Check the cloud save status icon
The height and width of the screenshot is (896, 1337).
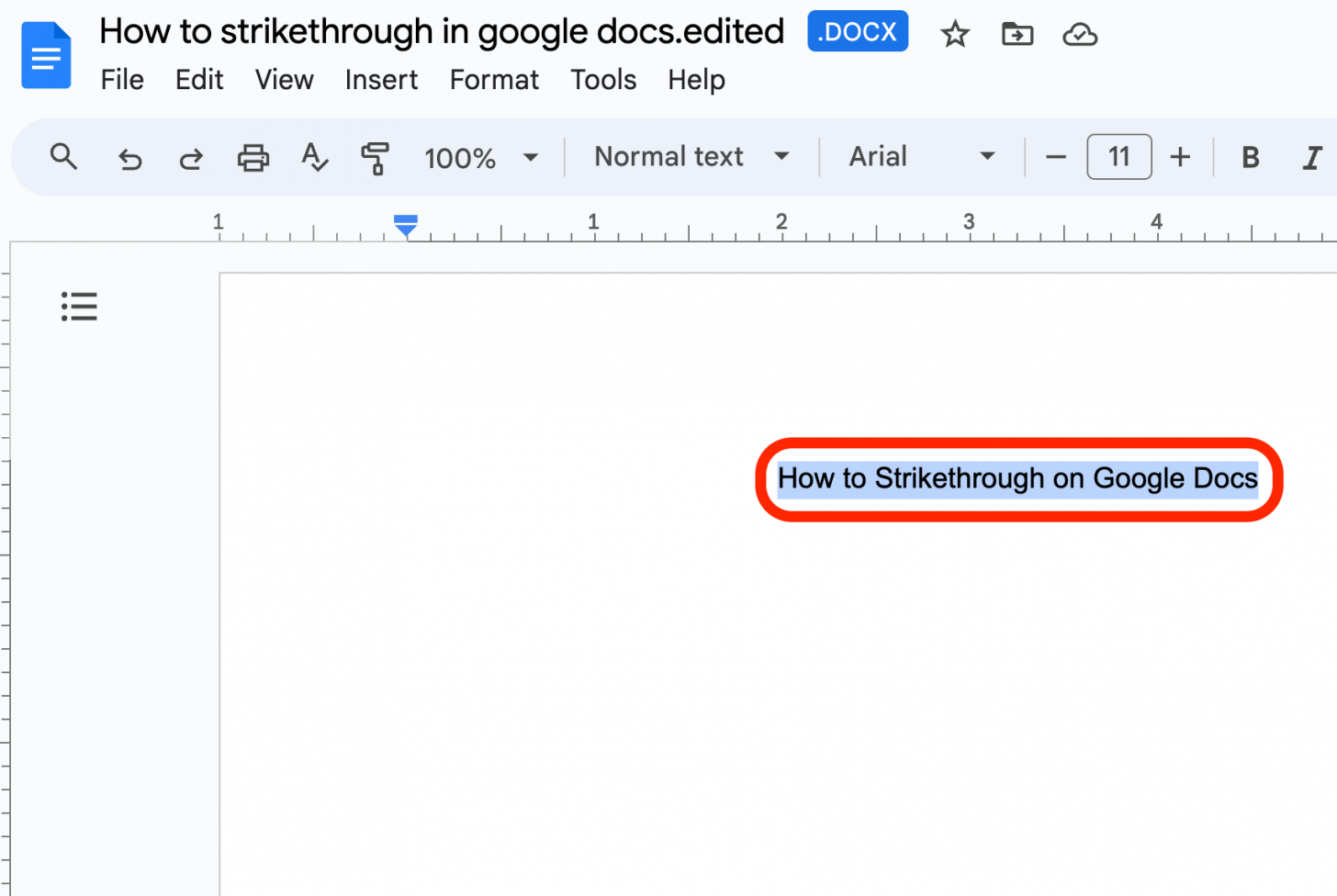tap(1080, 35)
